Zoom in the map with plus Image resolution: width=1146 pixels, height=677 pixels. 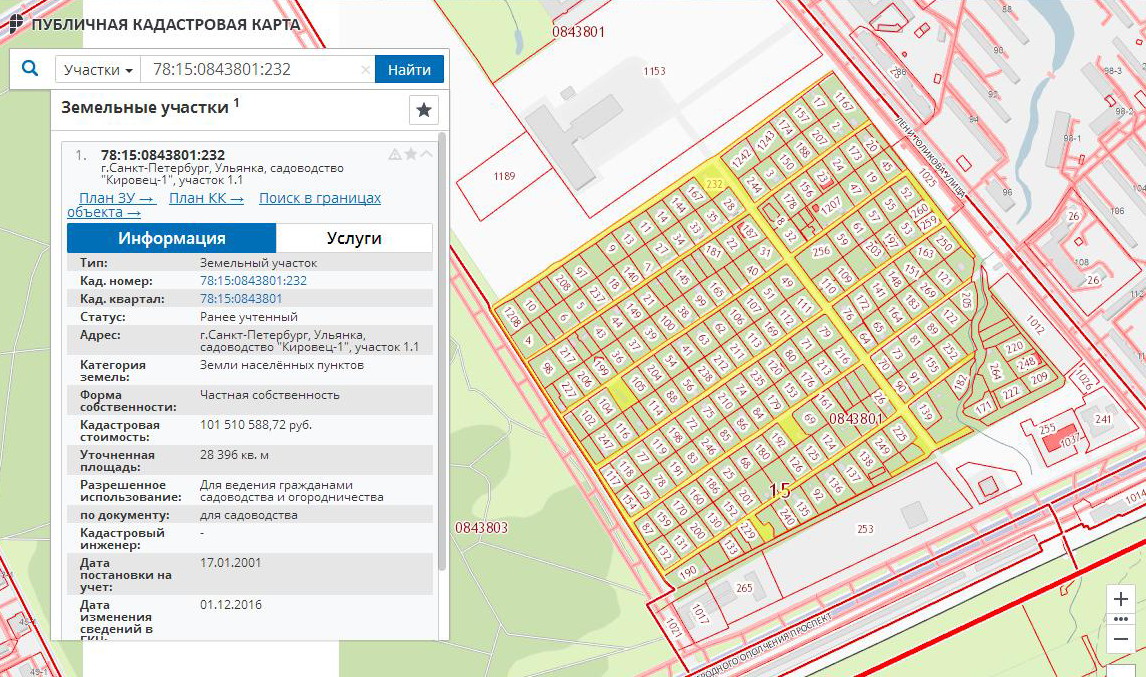click(1121, 599)
